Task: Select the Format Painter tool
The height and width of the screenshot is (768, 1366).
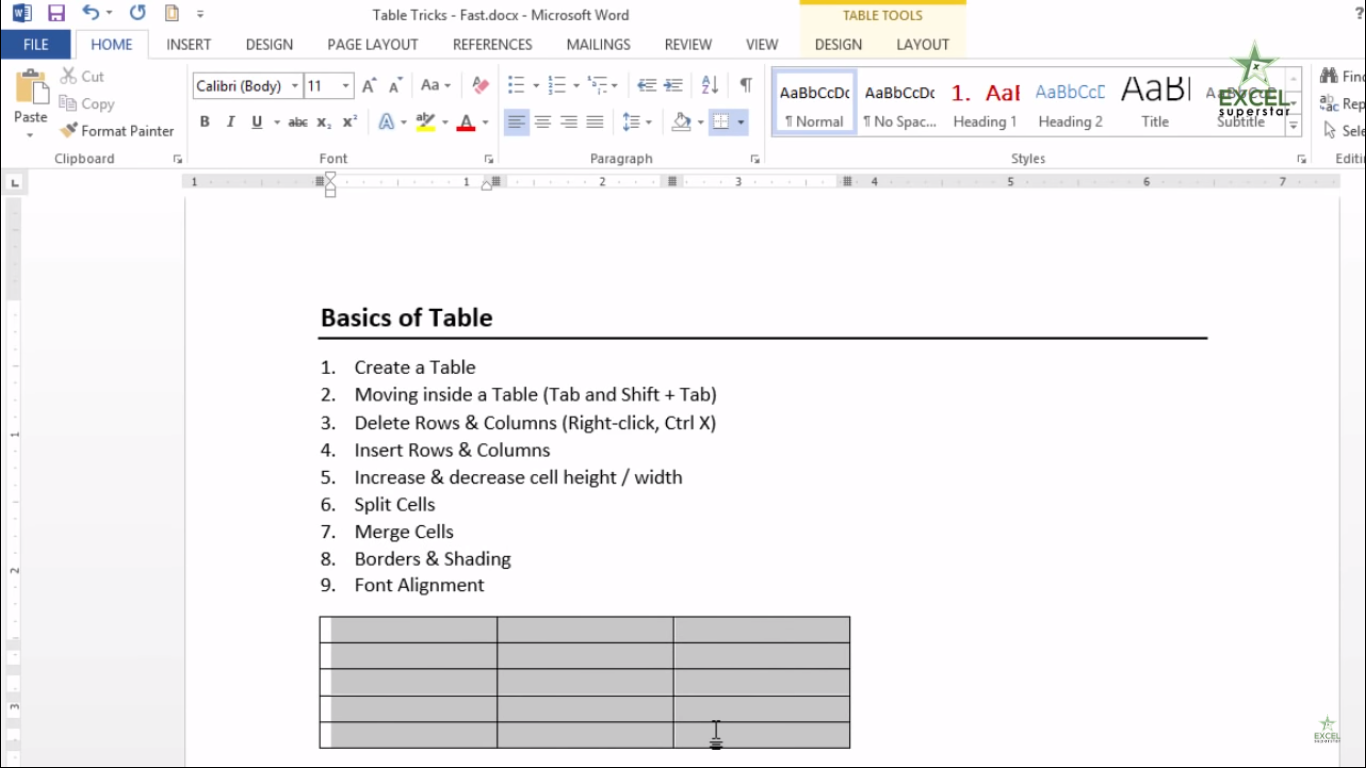Action: [x=116, y=131]
